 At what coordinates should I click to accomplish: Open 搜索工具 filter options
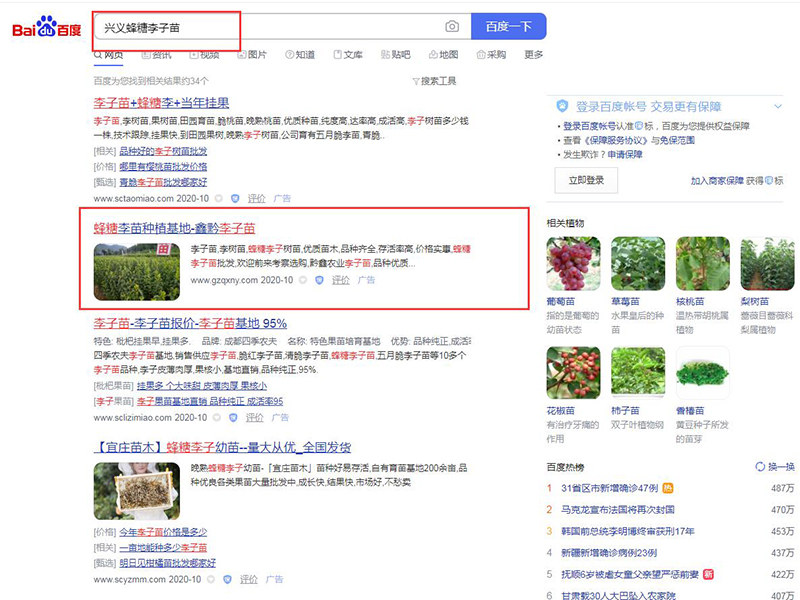pyautogui.click(x=434, y=81)
